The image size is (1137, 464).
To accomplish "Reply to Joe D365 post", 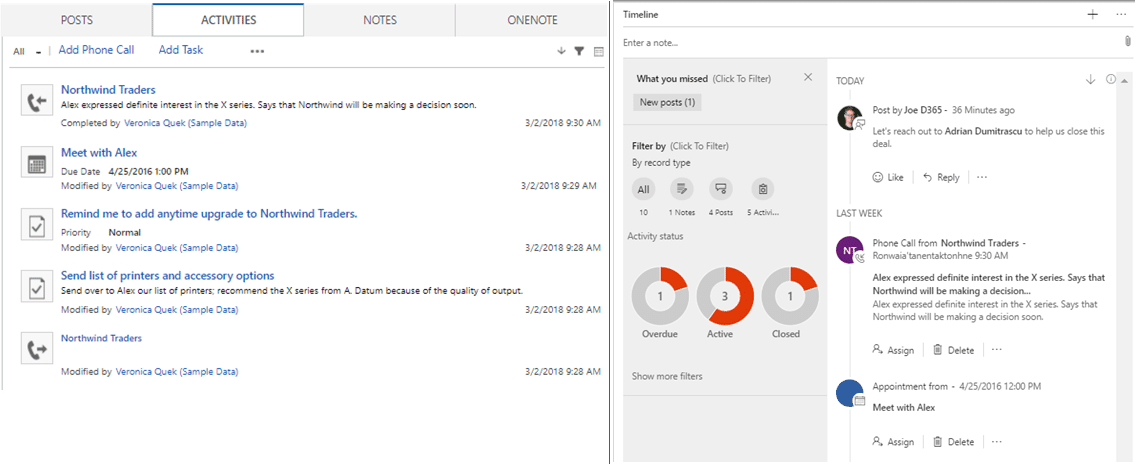I will [941, 177].
